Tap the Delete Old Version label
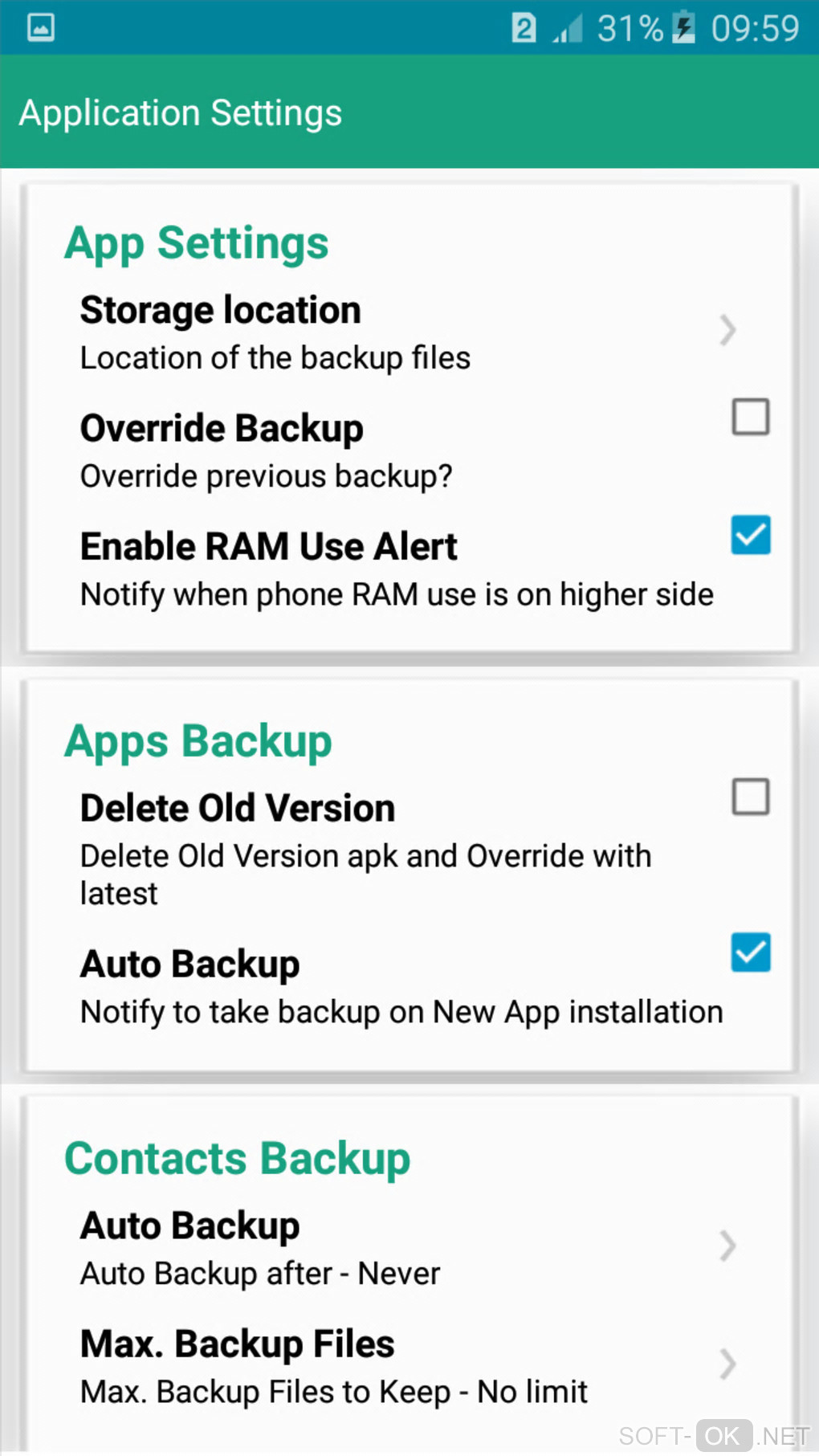Image resolution: width=819 pixels, height=1456 pixels. (238, 809)
